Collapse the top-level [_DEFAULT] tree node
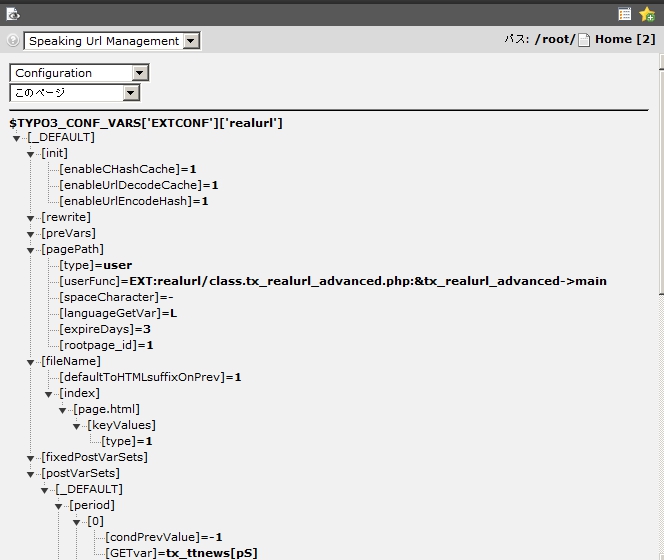The image size is (664, 560). click(17, 139)
